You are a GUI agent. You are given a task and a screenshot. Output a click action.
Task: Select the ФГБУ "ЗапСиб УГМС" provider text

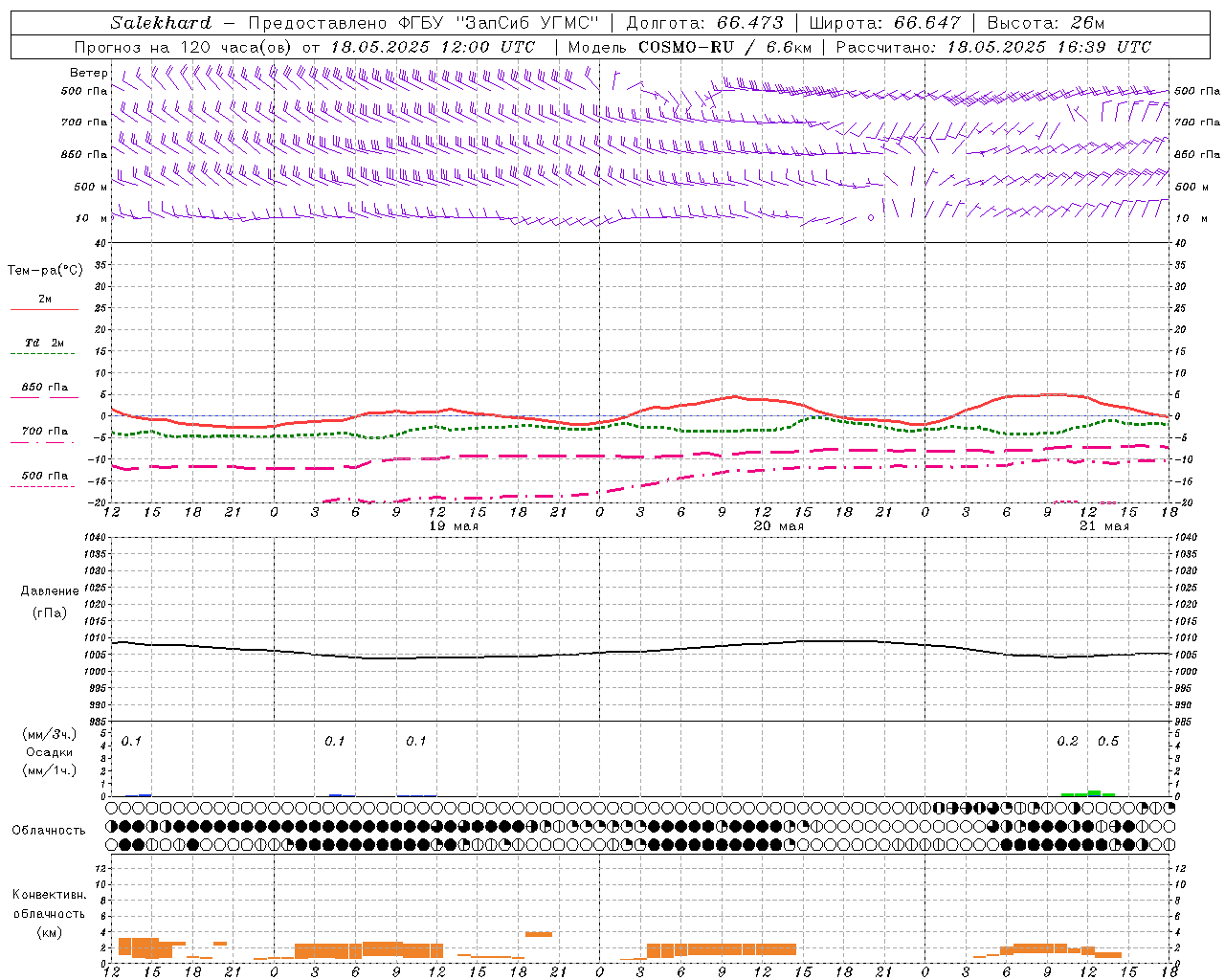[498, 23]
